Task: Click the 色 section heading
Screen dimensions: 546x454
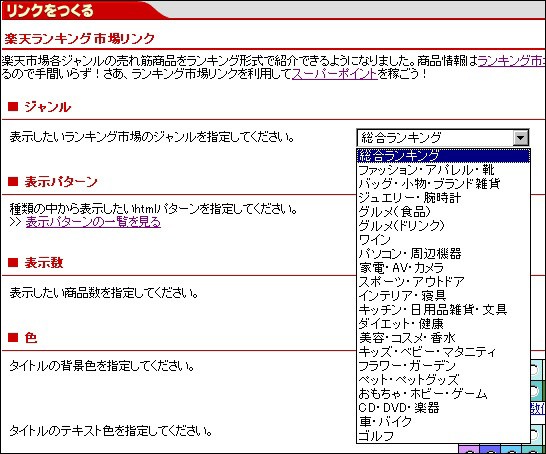Action: 31,337
